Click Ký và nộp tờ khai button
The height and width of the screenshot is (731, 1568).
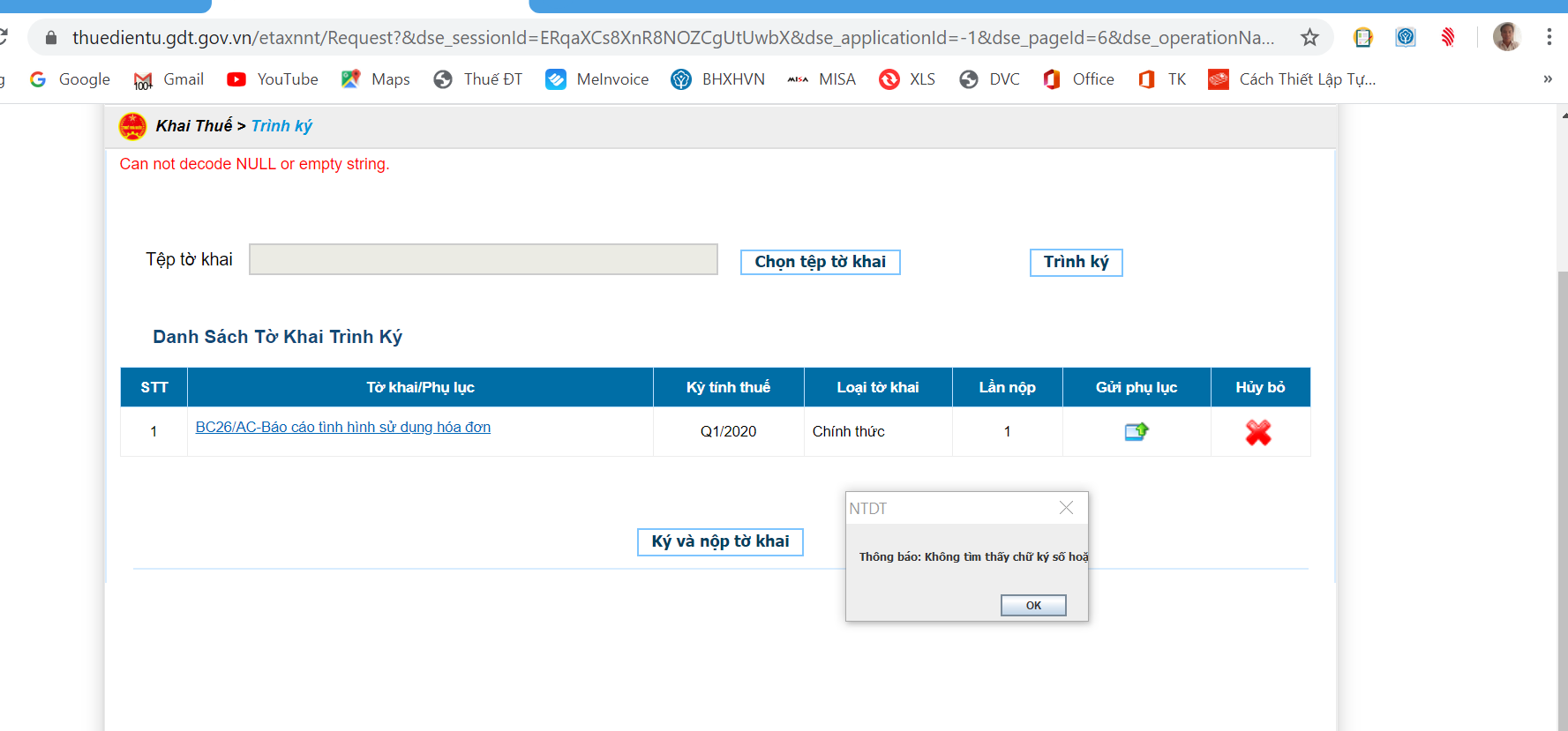720,541
